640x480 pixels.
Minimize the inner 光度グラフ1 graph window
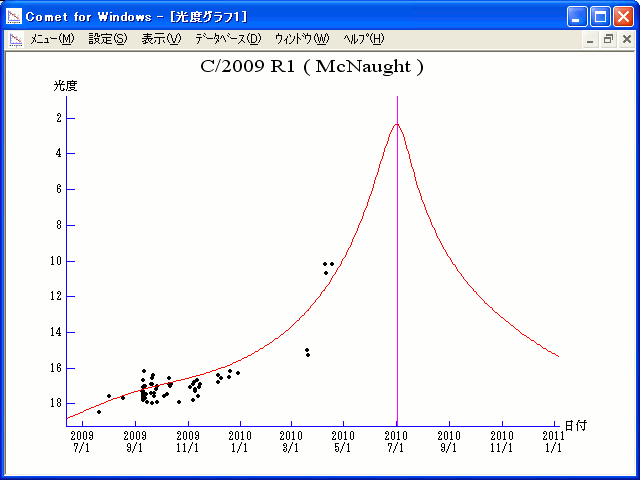coord(591,39)
